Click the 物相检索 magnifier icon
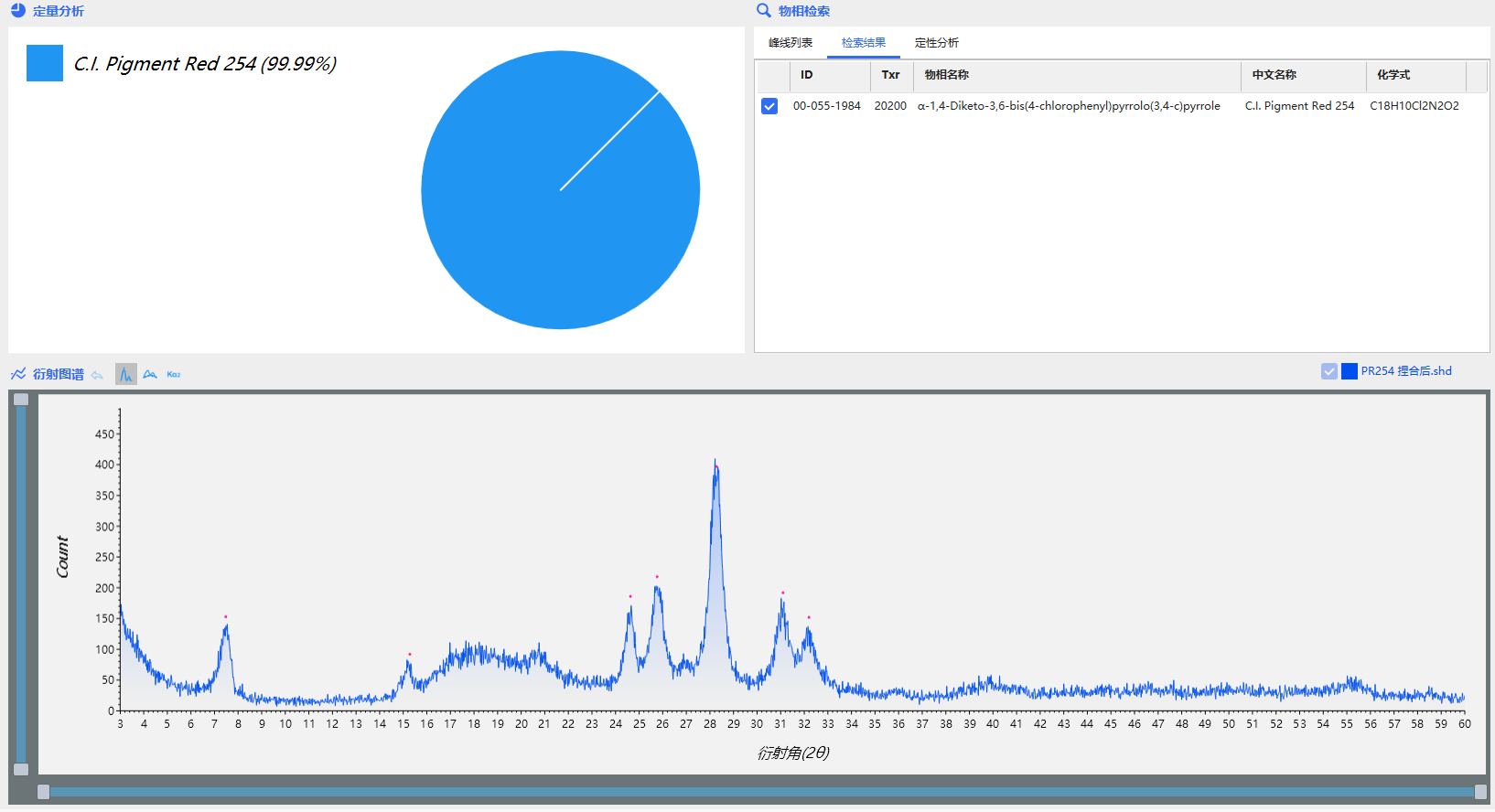 [x=763, y=11]
